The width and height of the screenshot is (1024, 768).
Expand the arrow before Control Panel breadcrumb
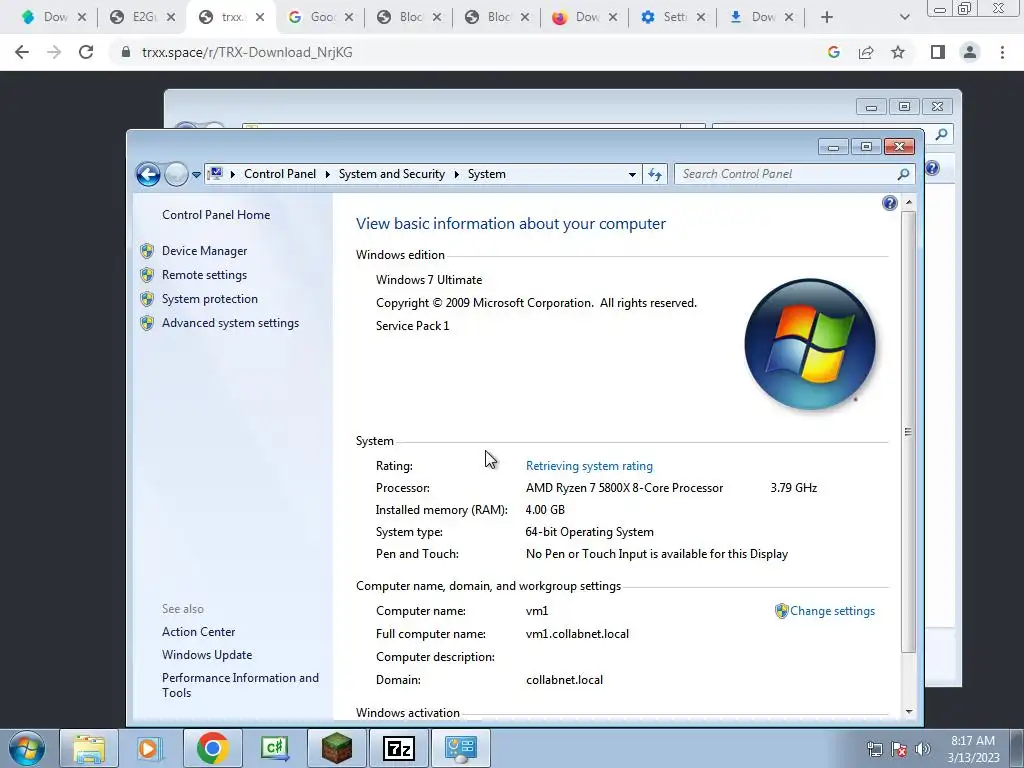coord(232,174)
